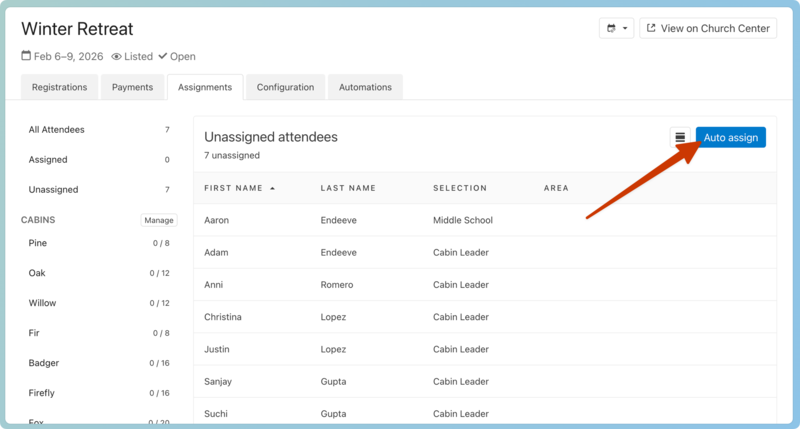
Task: Select the Pine cabin
Action: point(38,243)
